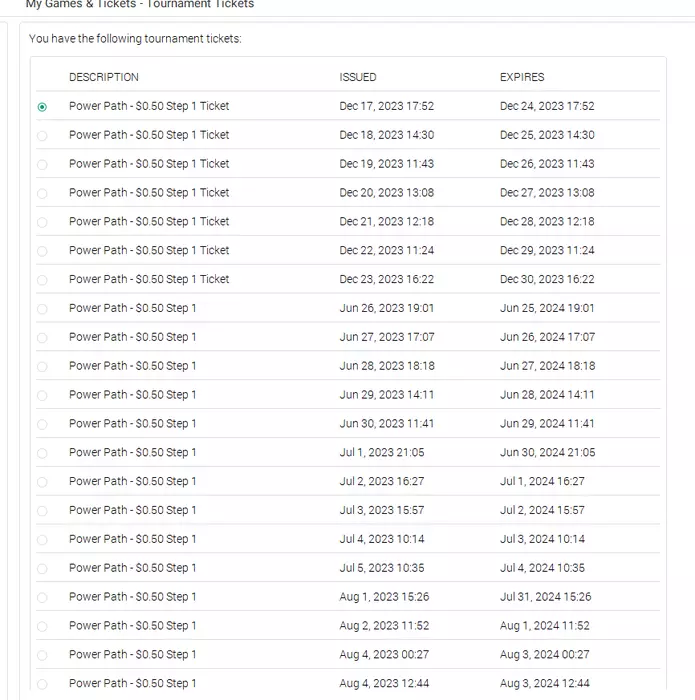Select the ticket issued Jul 3, 2023 15:57
695x700 pixels.
[x=42, y=511]
